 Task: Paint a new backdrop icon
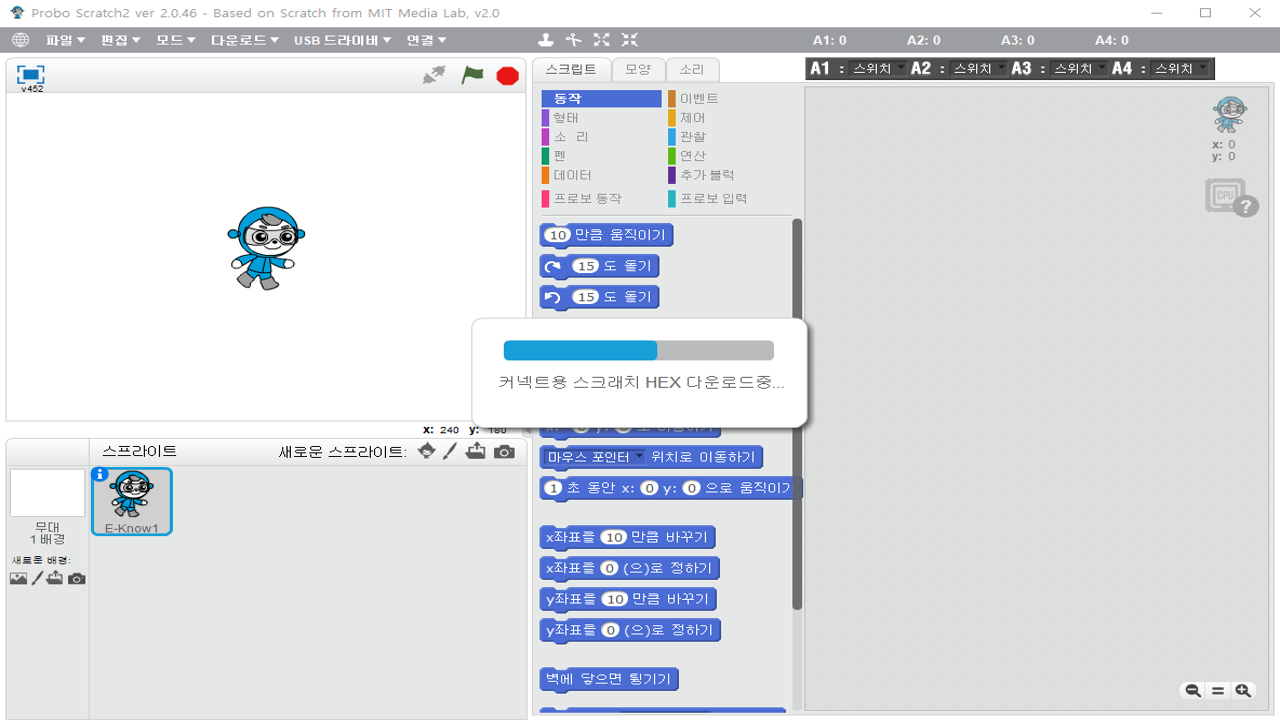click(37, 578)
